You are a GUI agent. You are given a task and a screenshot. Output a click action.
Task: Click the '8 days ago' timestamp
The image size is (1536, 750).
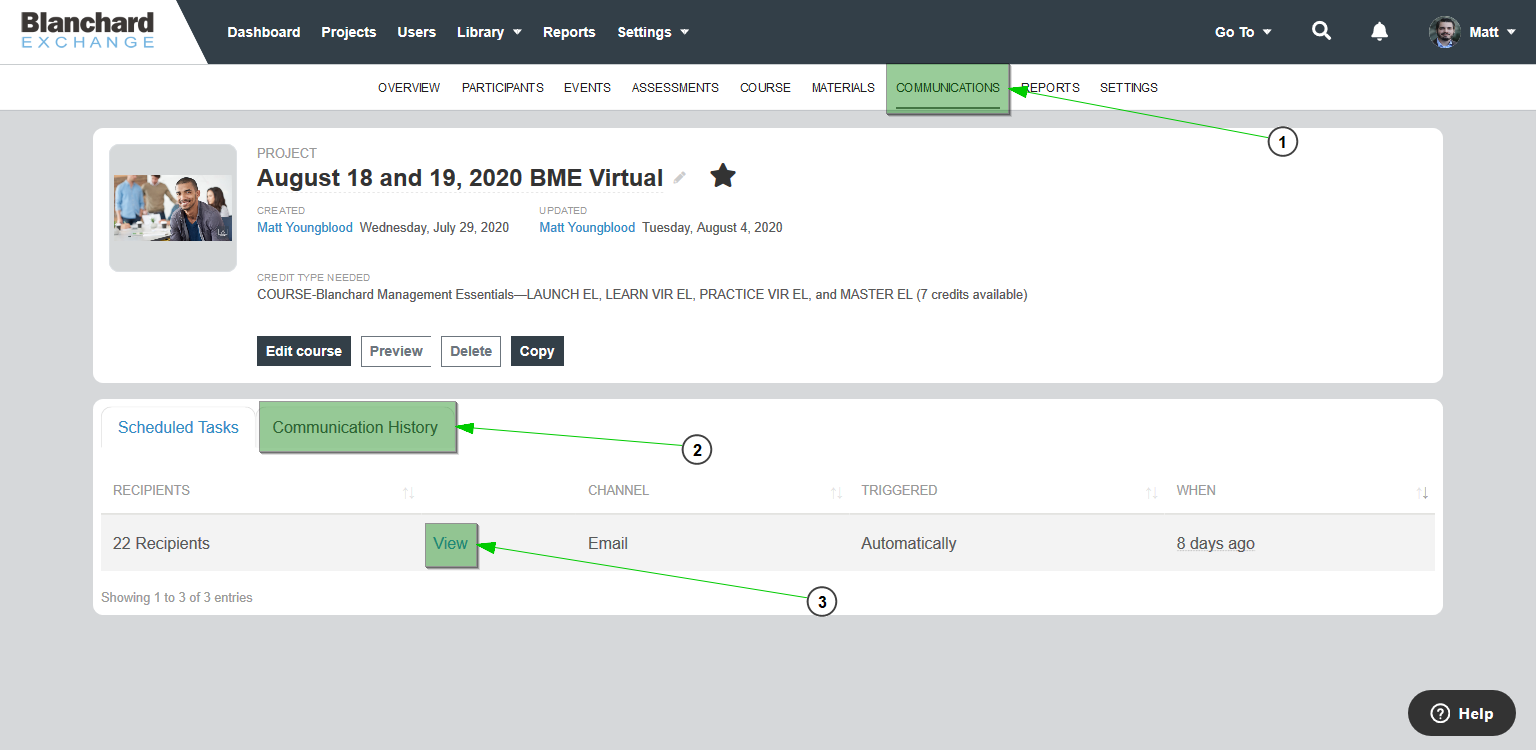1215,543
